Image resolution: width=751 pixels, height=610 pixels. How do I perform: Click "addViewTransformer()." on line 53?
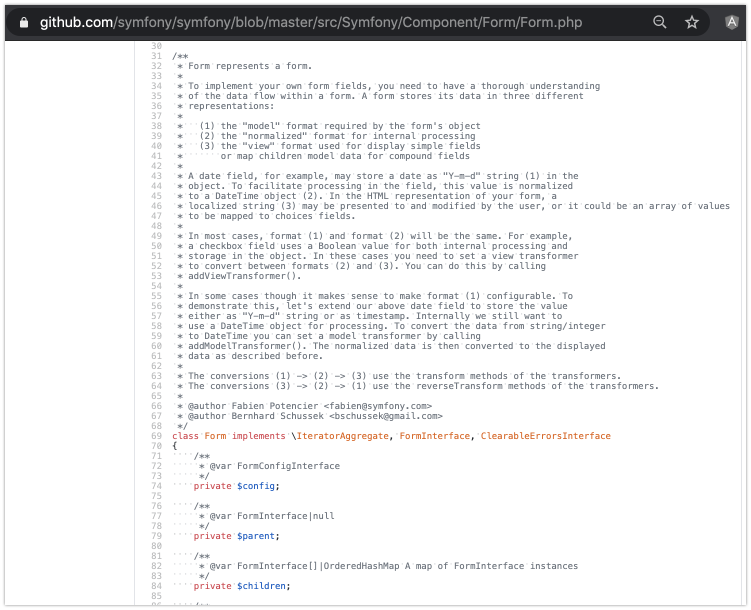(x=244, y=276)
